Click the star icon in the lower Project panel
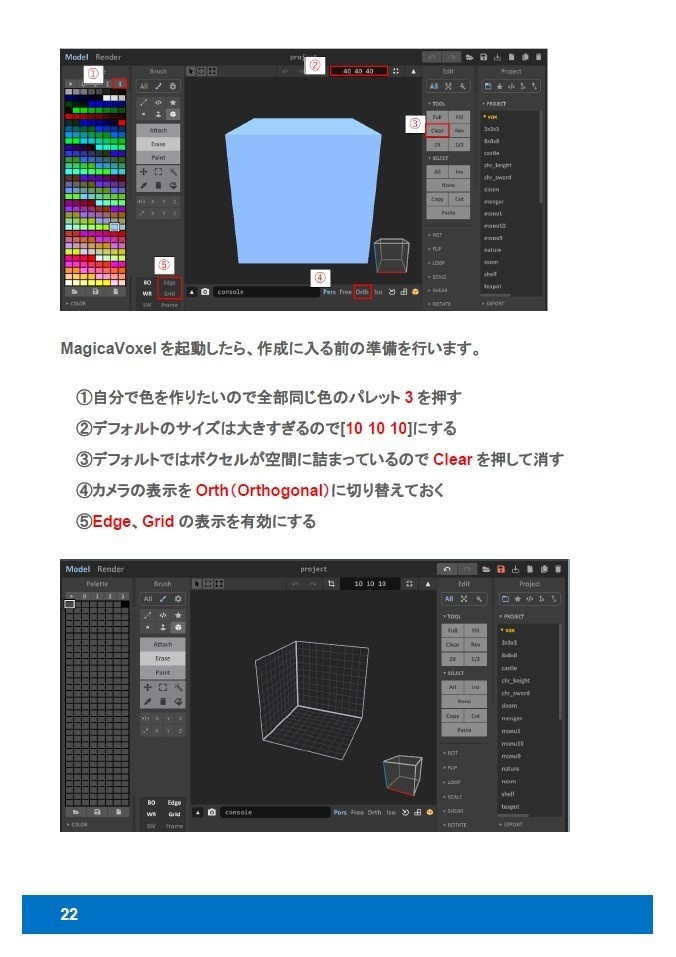The image size is (676, 957). [x=517, y=599]
